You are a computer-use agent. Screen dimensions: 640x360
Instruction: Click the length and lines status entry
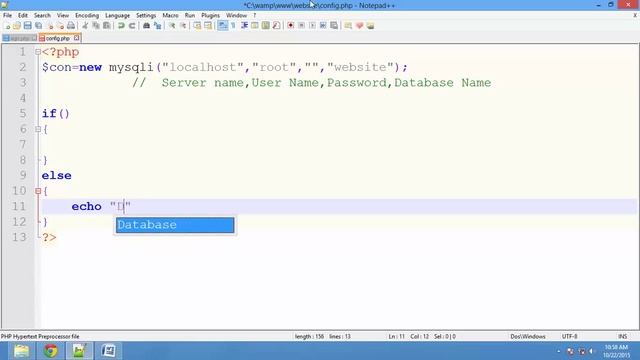(322, 336)
